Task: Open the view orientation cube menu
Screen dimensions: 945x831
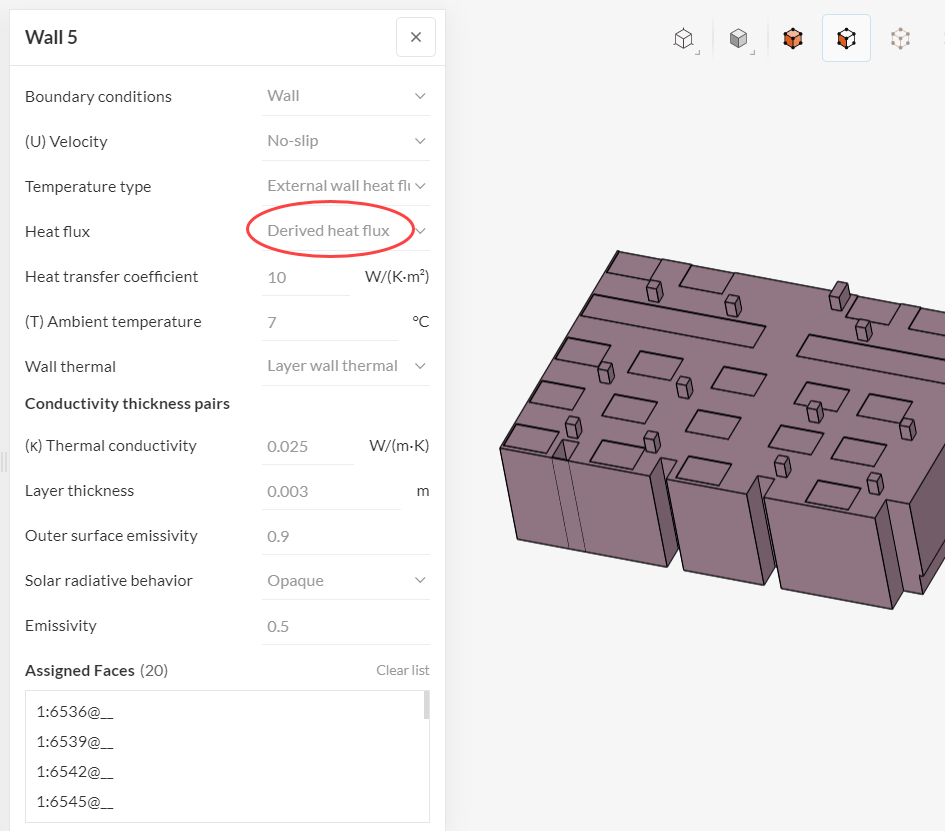Action: click(684, 39)
